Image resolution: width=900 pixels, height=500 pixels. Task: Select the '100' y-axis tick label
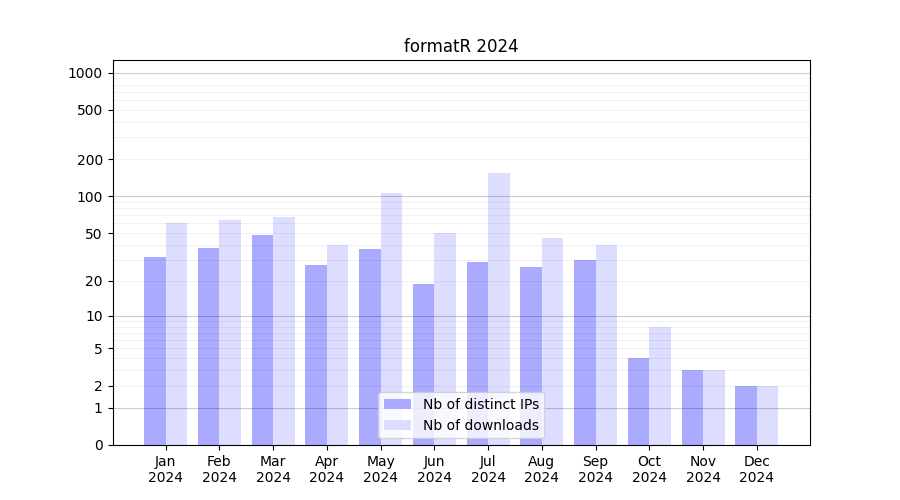click(90, 197)
